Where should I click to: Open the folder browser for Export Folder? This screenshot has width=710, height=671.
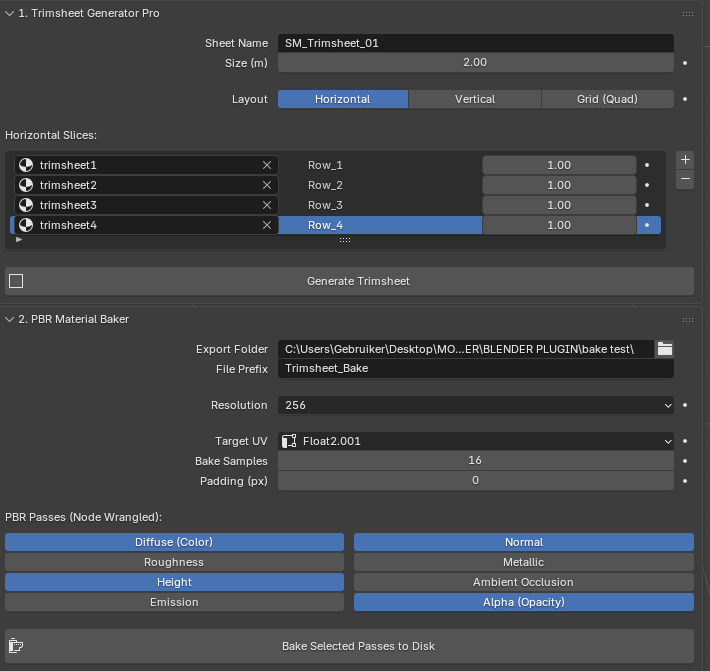click(x=665, y=349)
